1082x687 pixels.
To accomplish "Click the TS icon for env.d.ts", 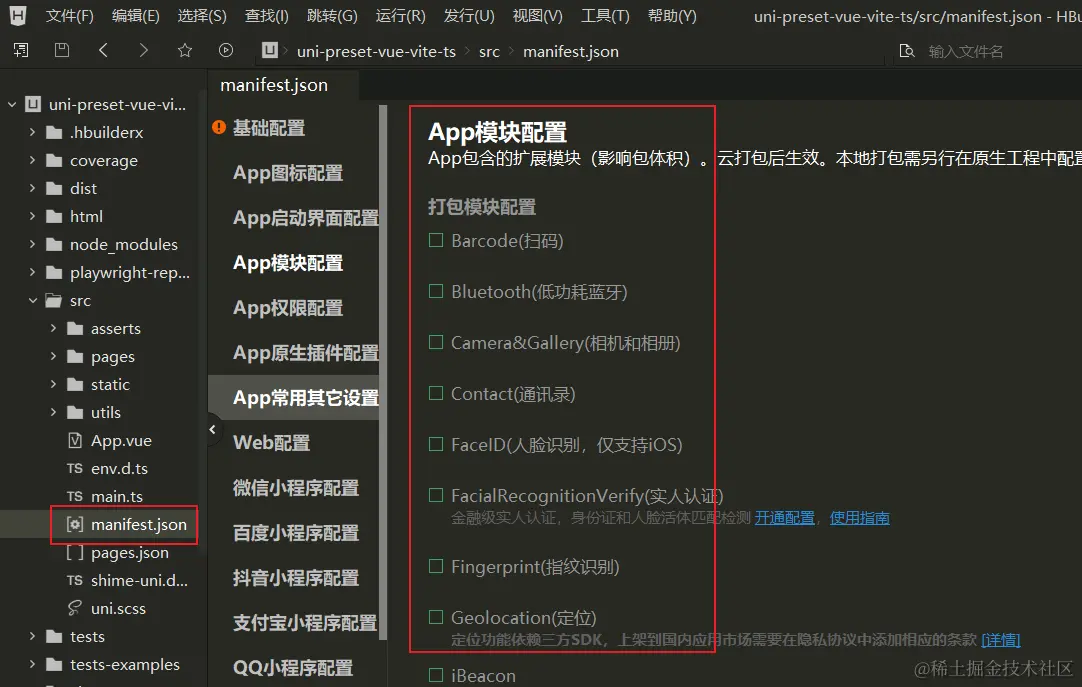I will pos(75,468).
